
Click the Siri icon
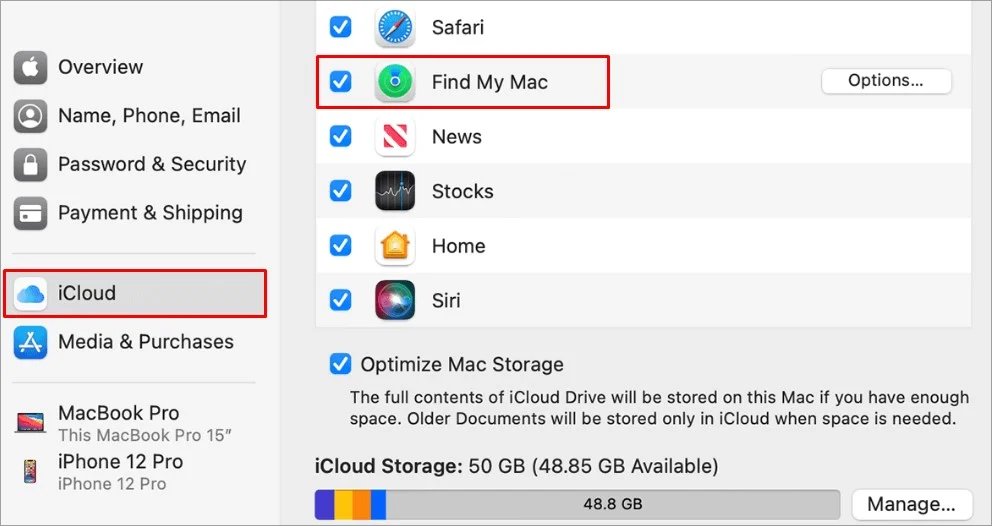pos(395,300)
